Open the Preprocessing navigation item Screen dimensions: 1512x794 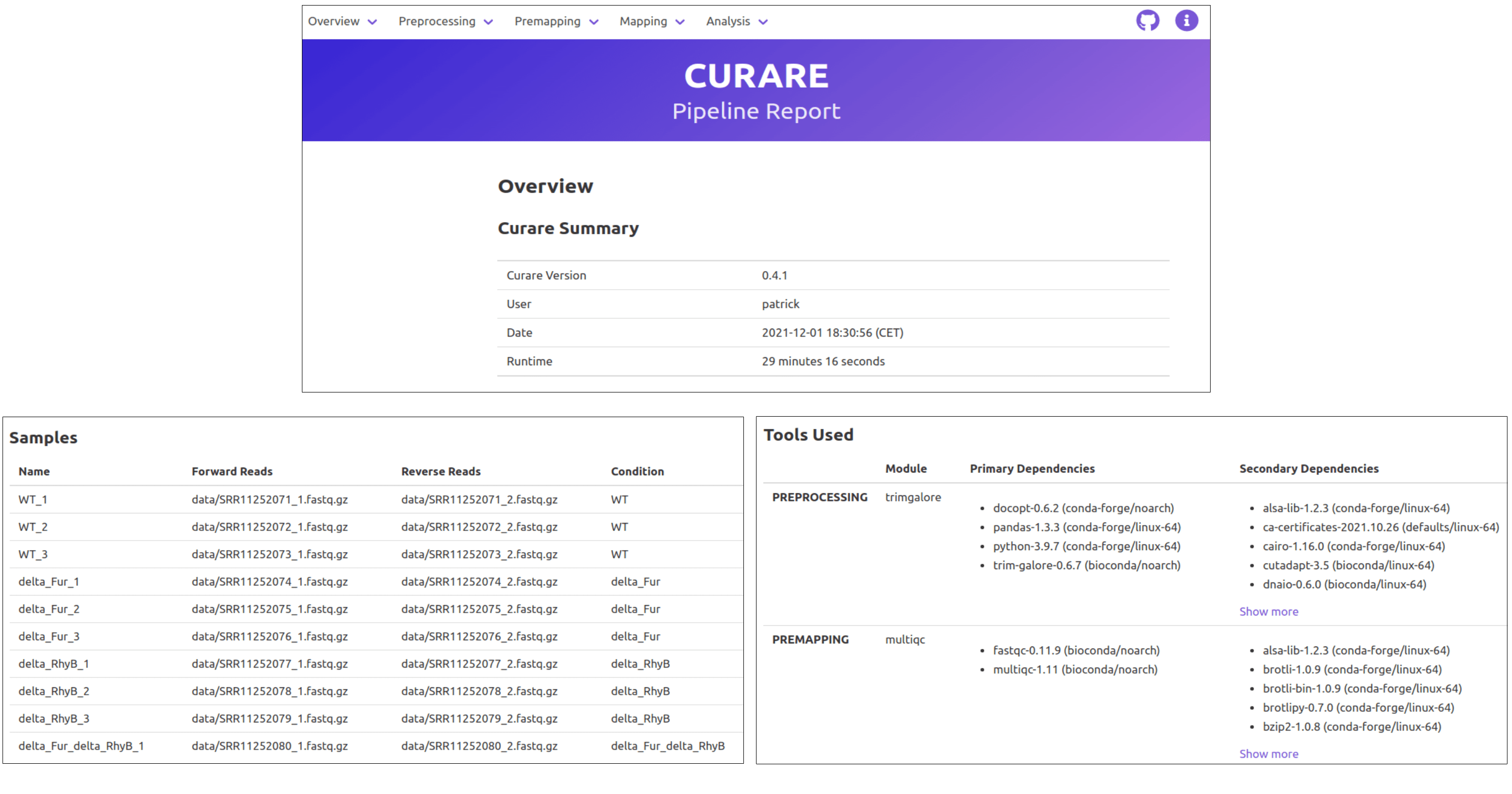click(436, 21)
